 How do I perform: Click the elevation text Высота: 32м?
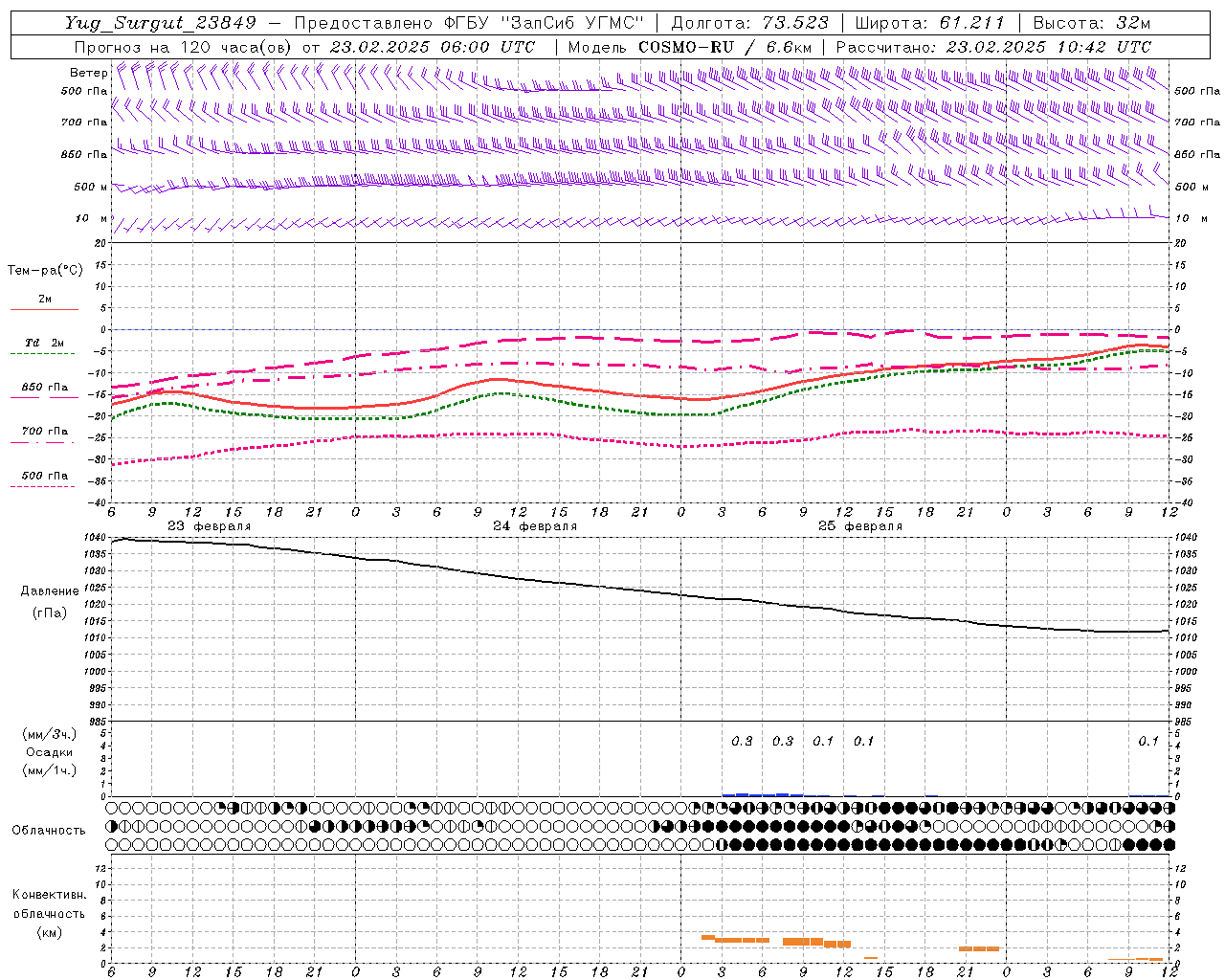[x=1091, y=23]
